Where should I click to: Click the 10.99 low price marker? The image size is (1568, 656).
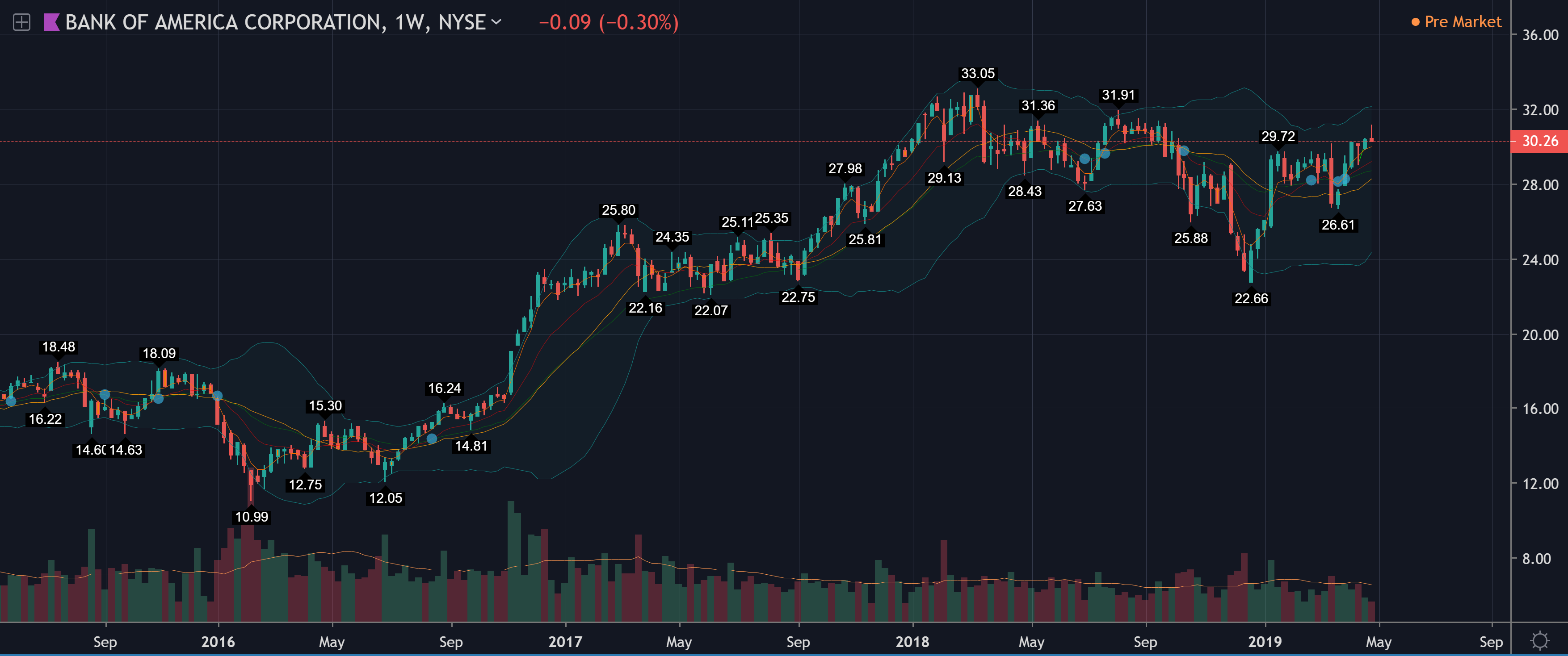pos(252,517)
